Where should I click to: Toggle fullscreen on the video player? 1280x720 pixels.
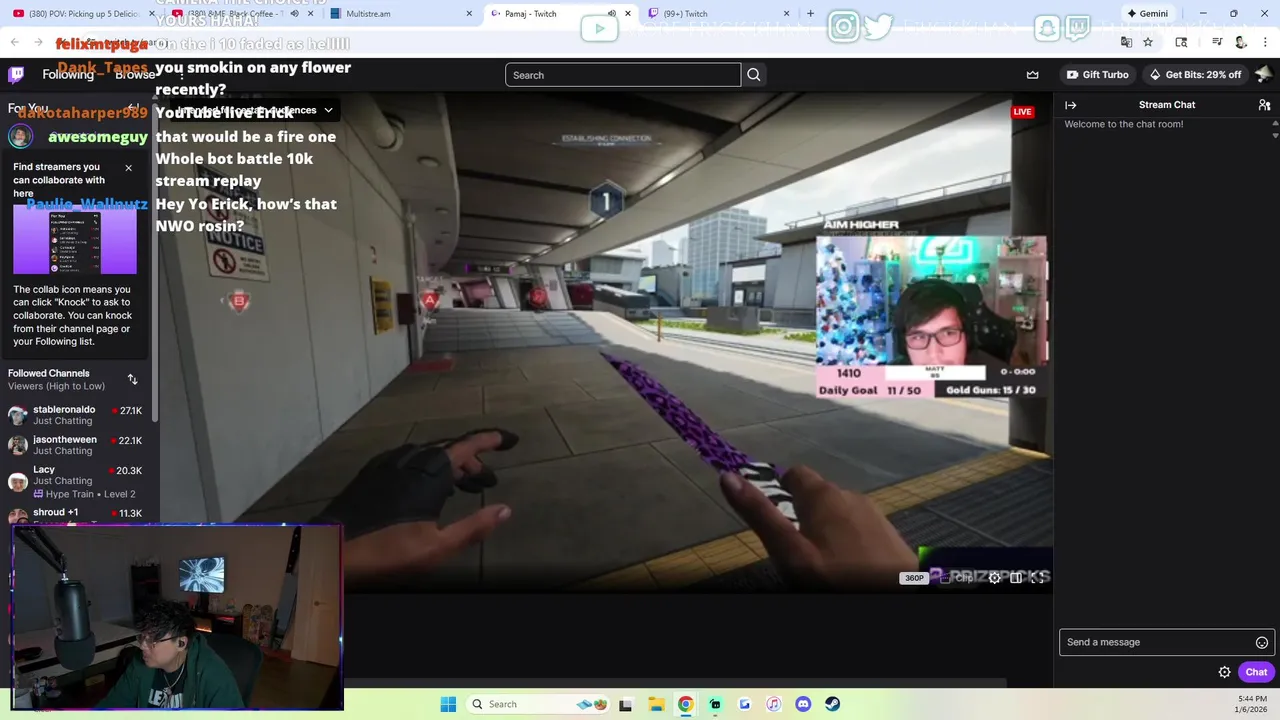1038,578
